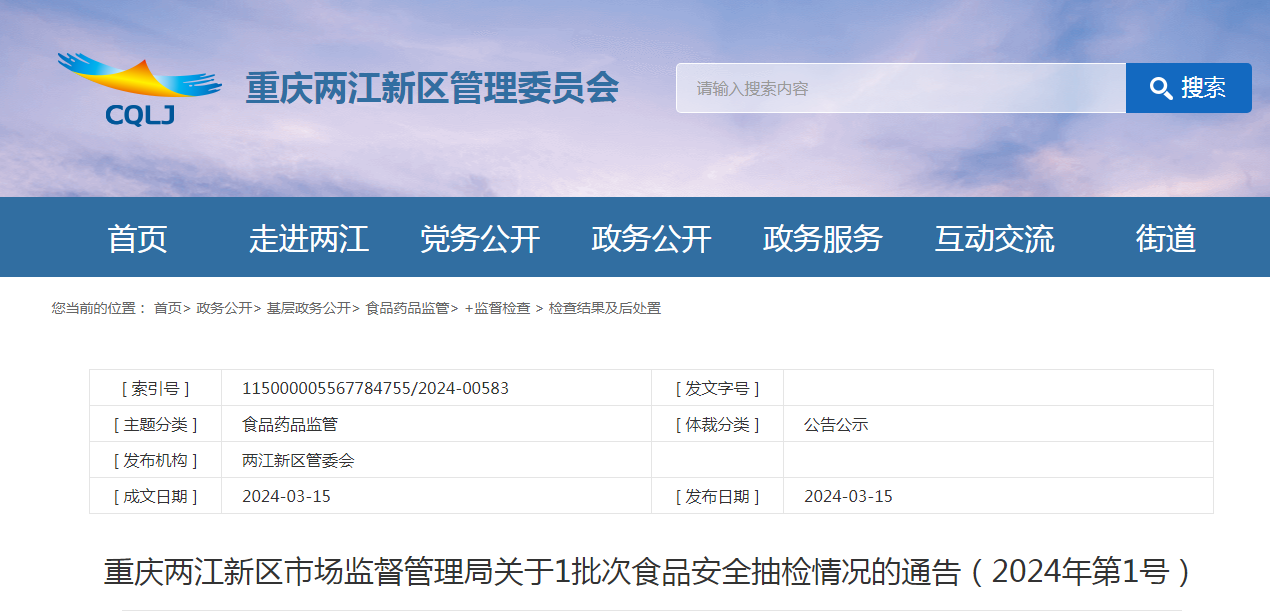Click the 您当前的位置 label
This screenshot has width=1270, height=613.
pos(99,308)
